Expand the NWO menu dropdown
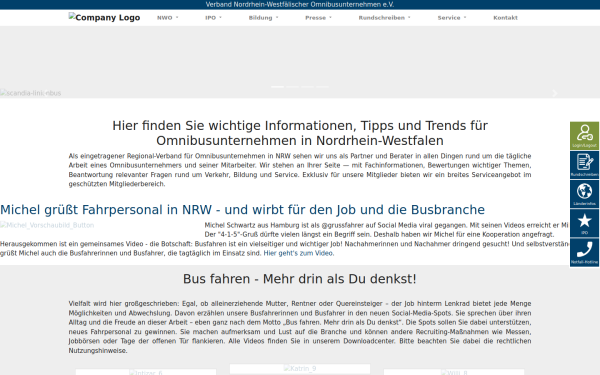Screen dimensions: 600x375 [168, 18]
